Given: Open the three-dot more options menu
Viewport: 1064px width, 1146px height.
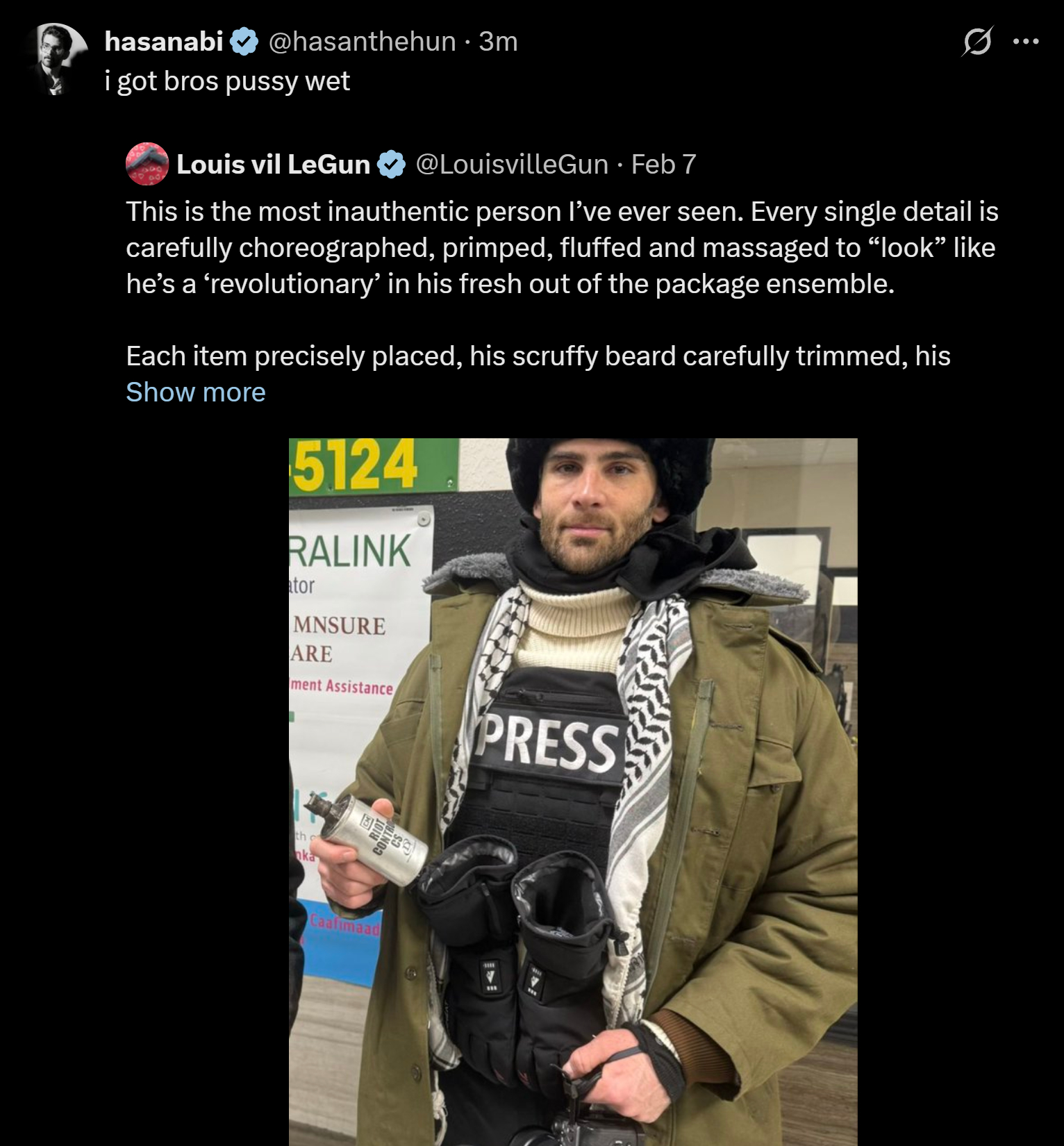Looking at the screenshot, I should click(x=1026, y=42).
